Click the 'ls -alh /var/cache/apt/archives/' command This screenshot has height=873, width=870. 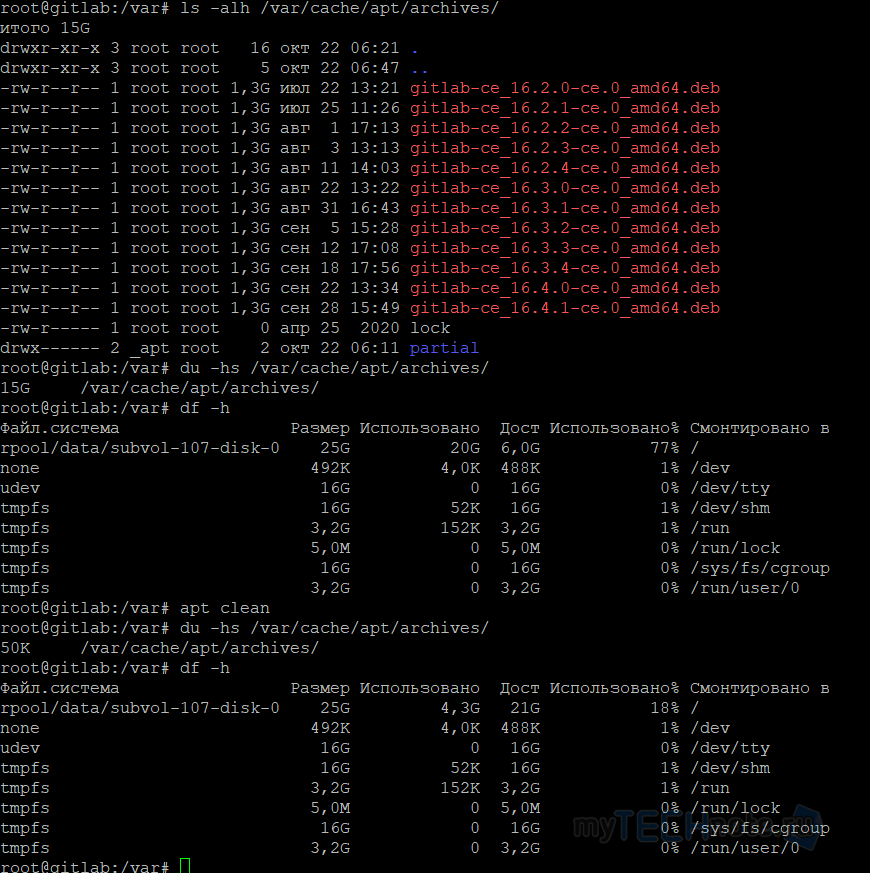(x=340, y=8)
